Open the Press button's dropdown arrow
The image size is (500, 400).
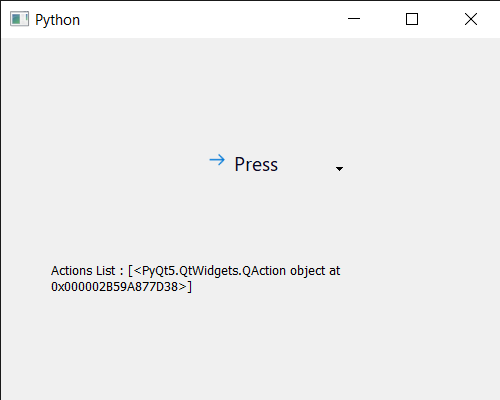point(339,169)
